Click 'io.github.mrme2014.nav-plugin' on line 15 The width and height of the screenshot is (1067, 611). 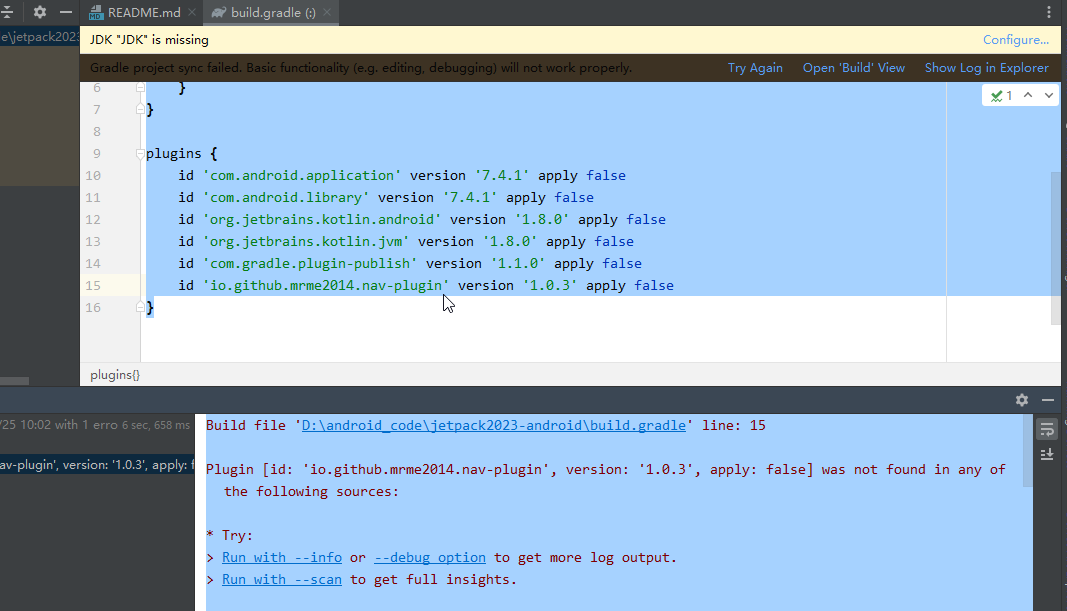(x=326, y=285)
